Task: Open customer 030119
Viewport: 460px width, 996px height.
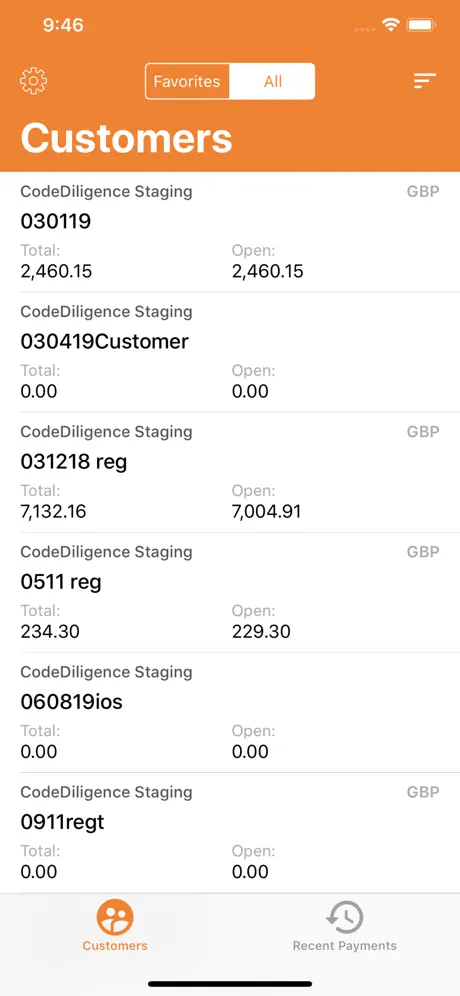Action: click(x=230, y=232)
